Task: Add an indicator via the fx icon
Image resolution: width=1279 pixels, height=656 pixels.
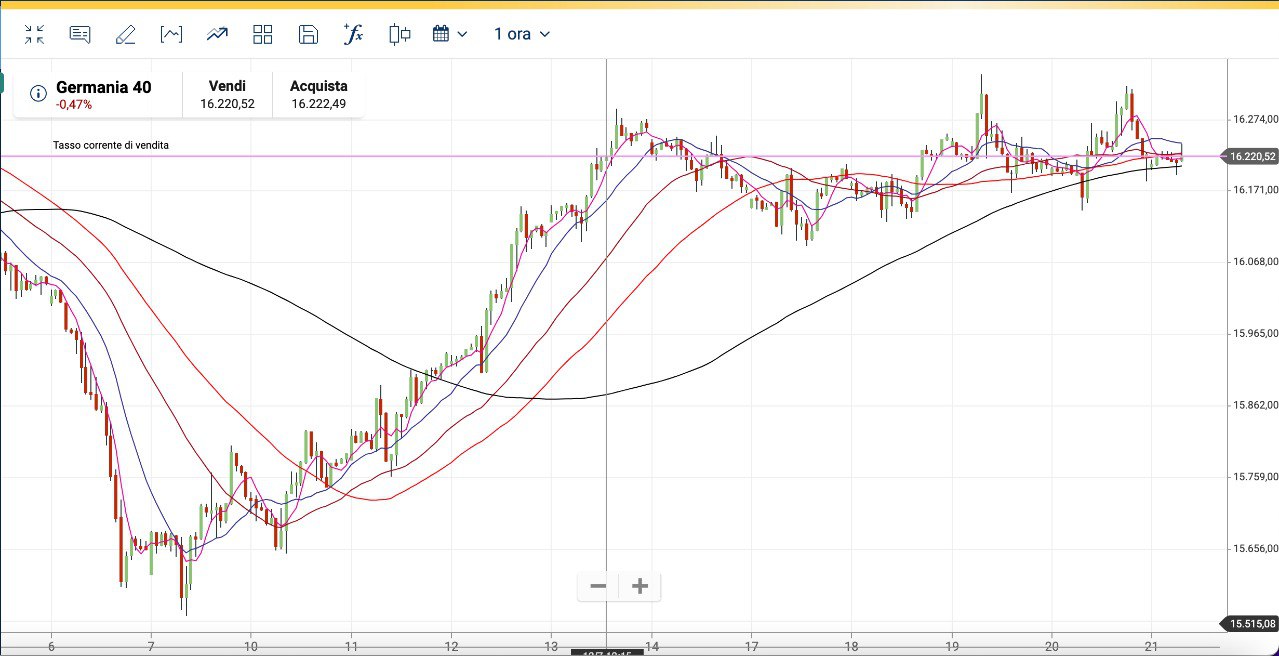Action: tap(353, 34)
